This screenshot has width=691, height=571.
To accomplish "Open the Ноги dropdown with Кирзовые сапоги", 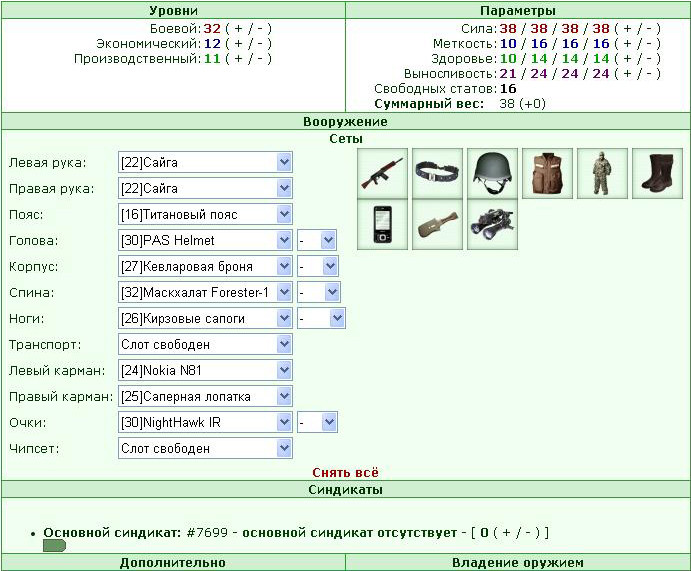I will coord(205,319).
